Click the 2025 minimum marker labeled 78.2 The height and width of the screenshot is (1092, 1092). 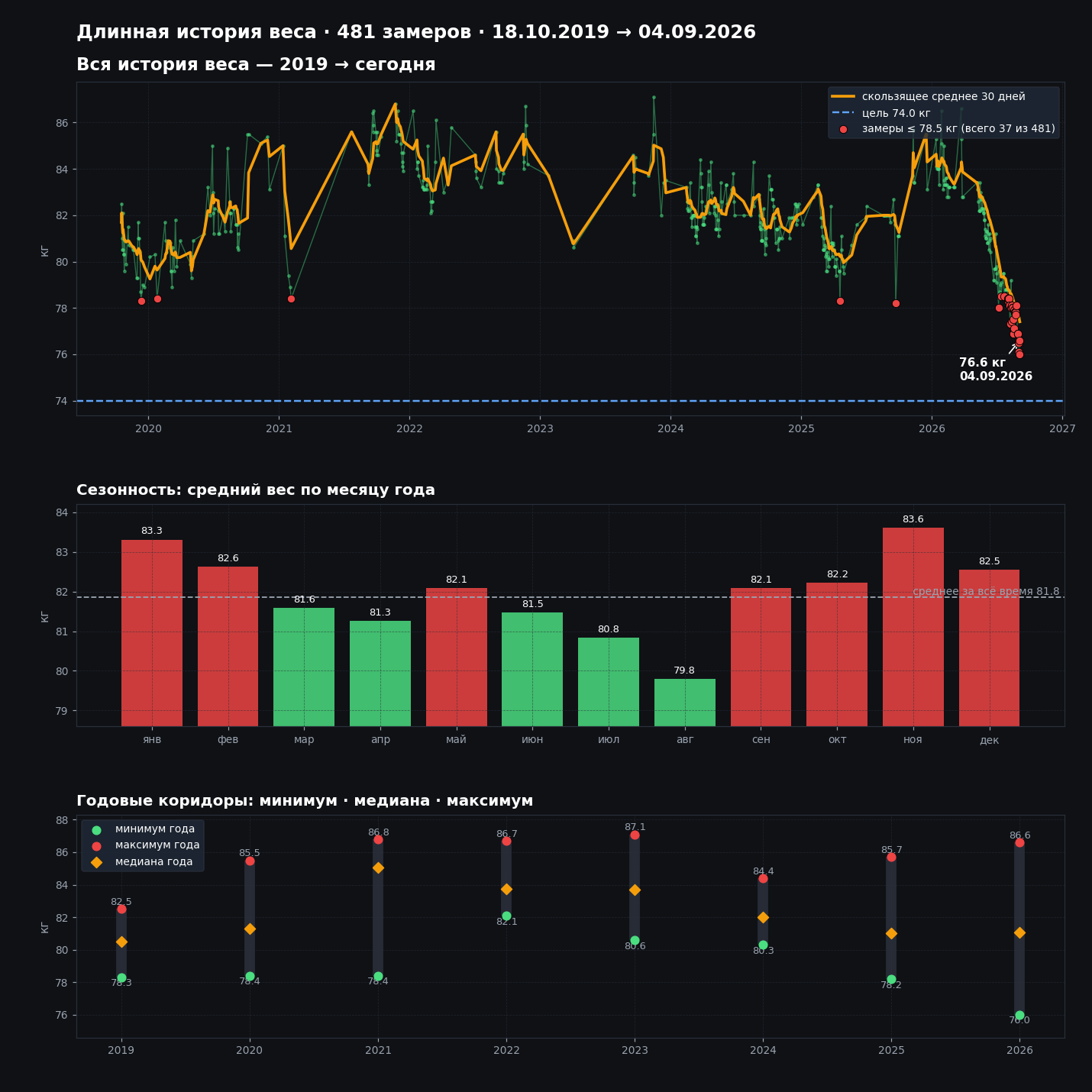coord(891,979)
